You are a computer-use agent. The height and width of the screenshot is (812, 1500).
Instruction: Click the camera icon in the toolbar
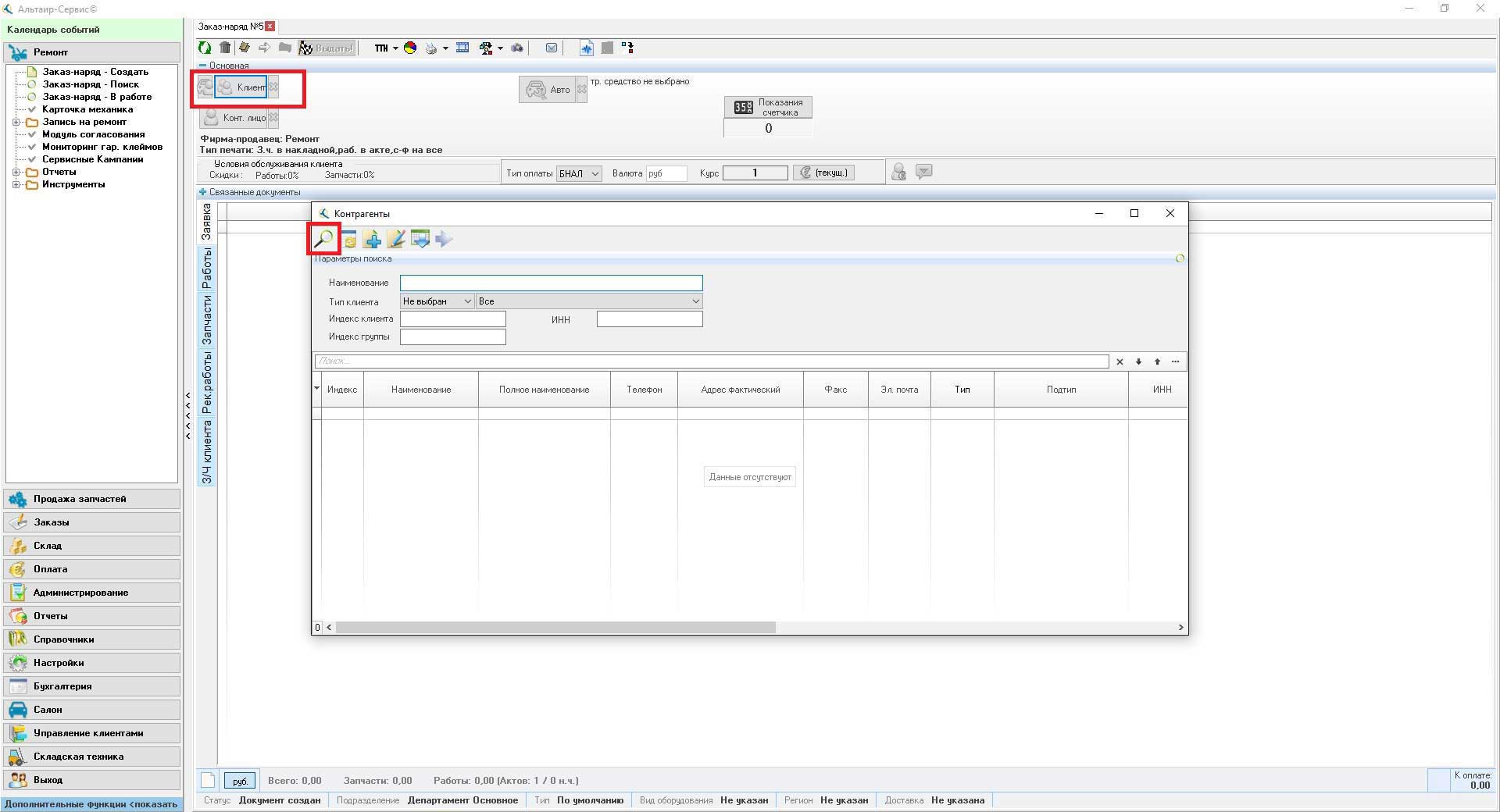pos(517,48)
